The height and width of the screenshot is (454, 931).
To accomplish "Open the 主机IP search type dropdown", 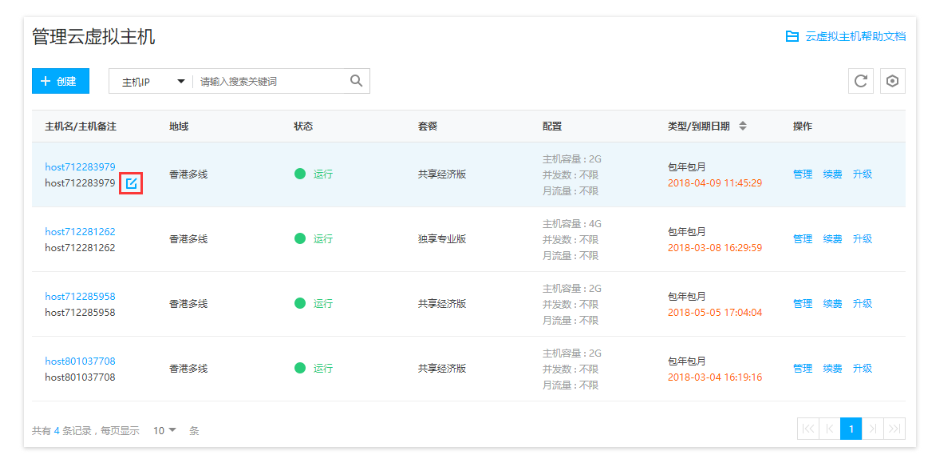I will click(153, 81).
